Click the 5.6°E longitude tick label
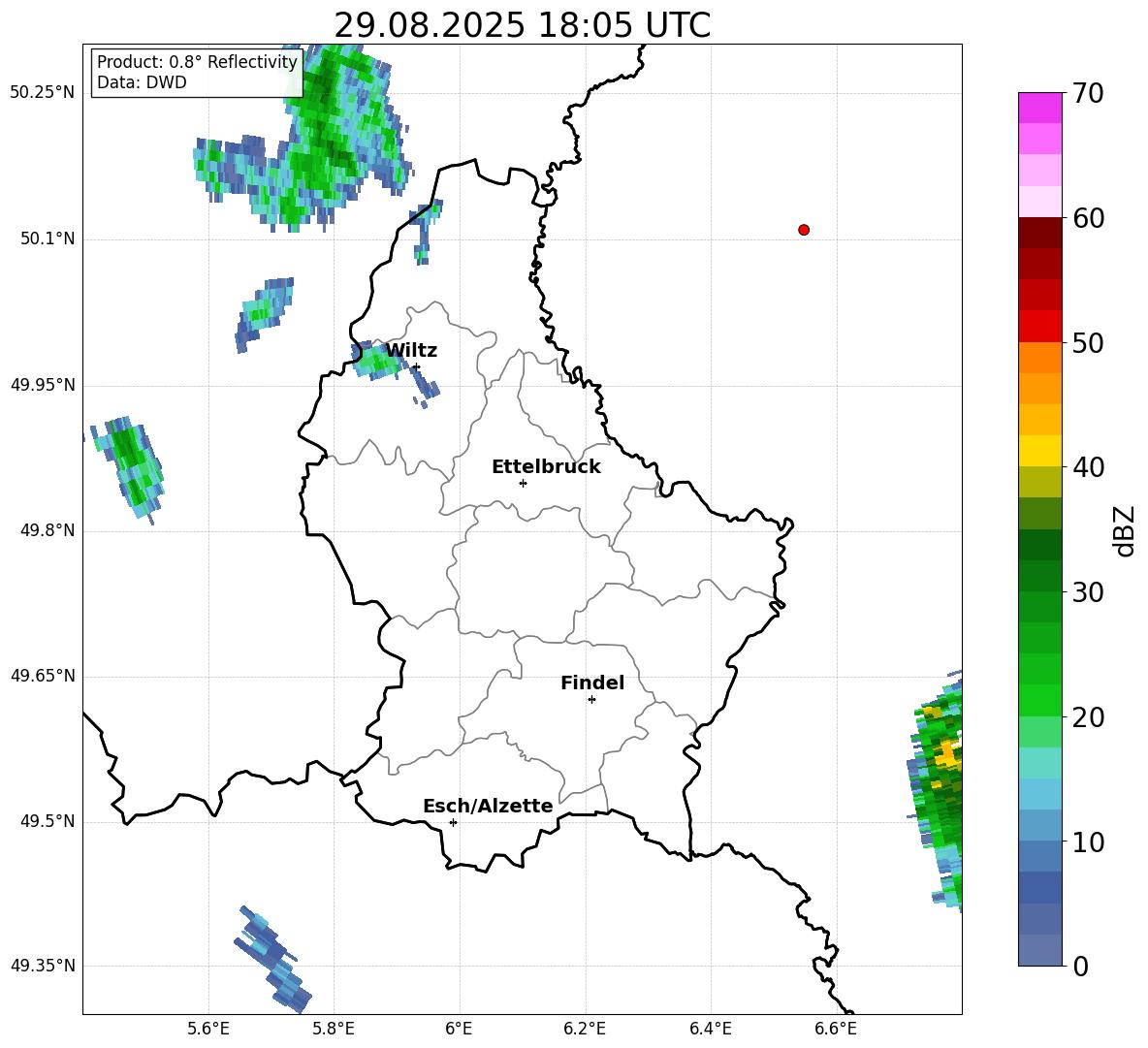 (x=208, y=1029)
